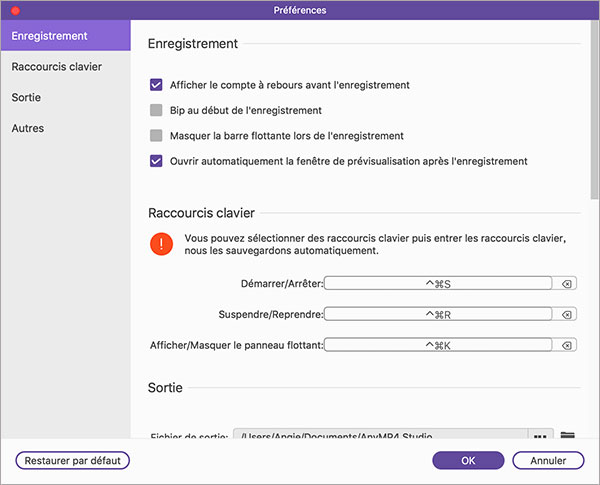Screen dimensions: 600x485
Task: Go to the Sortie sidebar tab
Action: click(65, 97)
